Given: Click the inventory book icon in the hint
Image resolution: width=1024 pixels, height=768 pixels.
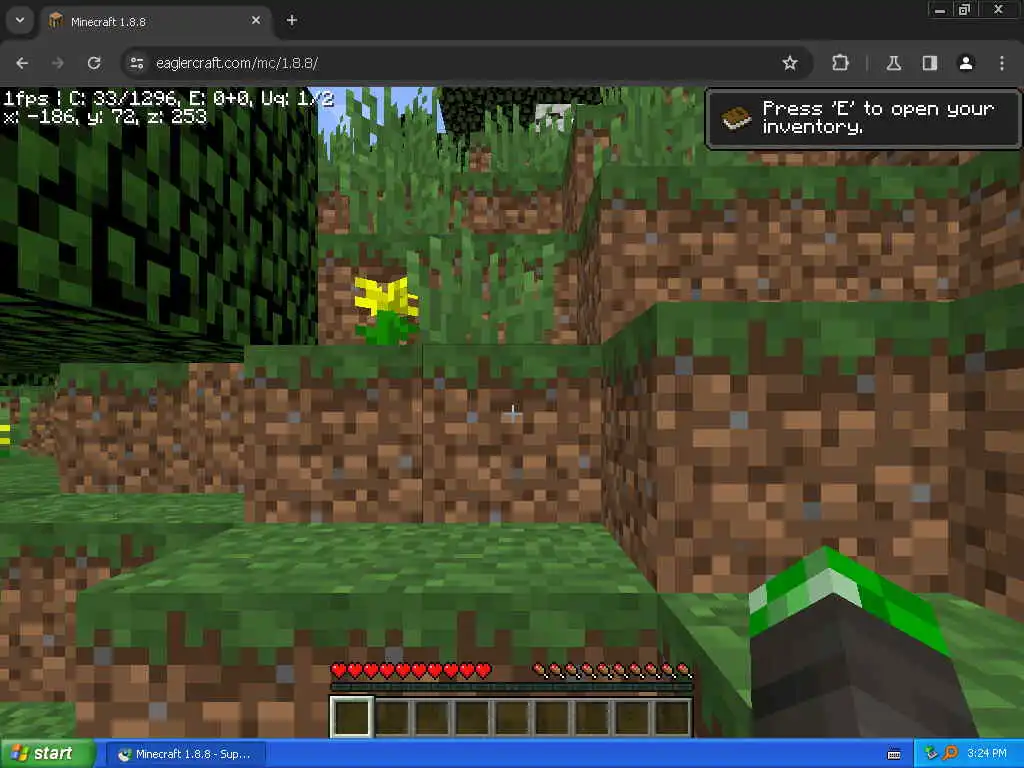Looking at the screenshot, I should [x=736, y=118].
